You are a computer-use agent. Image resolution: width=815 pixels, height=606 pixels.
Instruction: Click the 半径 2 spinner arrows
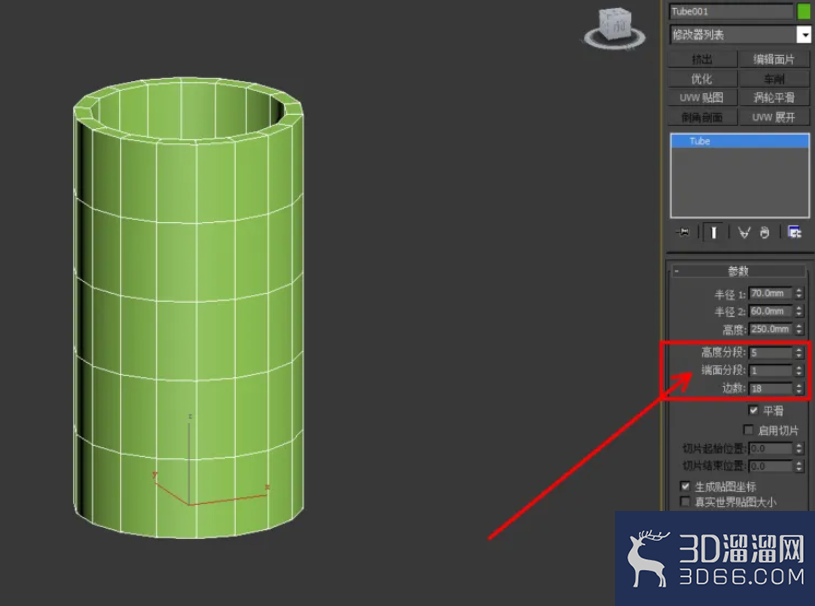click(x=799, y=311)
